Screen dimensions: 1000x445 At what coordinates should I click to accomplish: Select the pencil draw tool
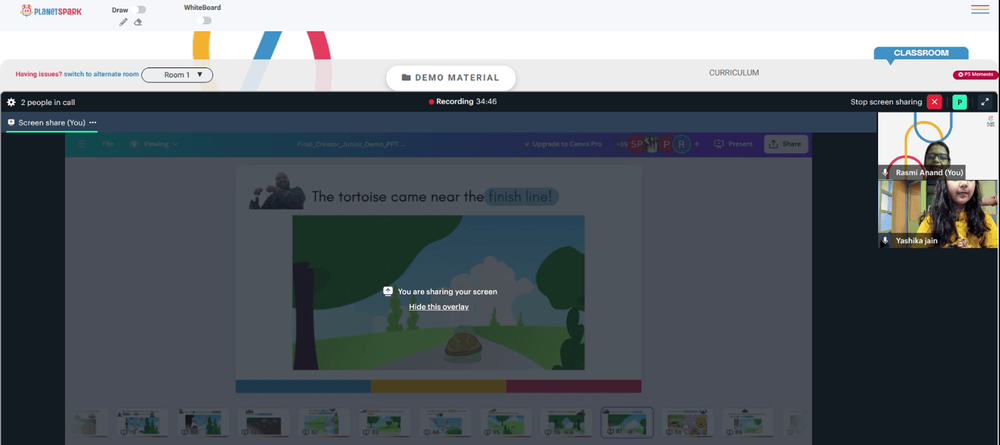tap(123, 22)
